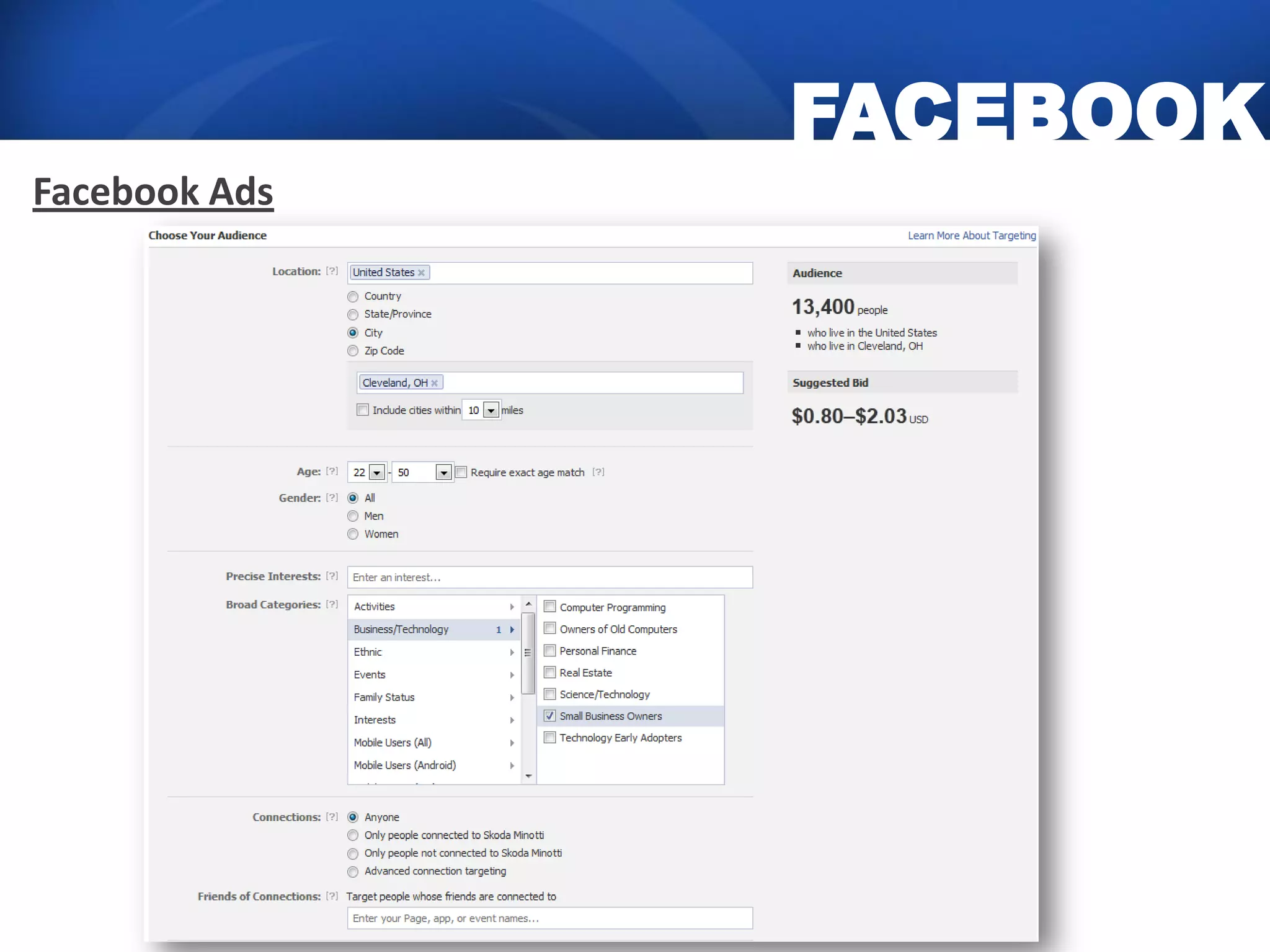
Task: Select the City location radio button
Action: point(353,333)
